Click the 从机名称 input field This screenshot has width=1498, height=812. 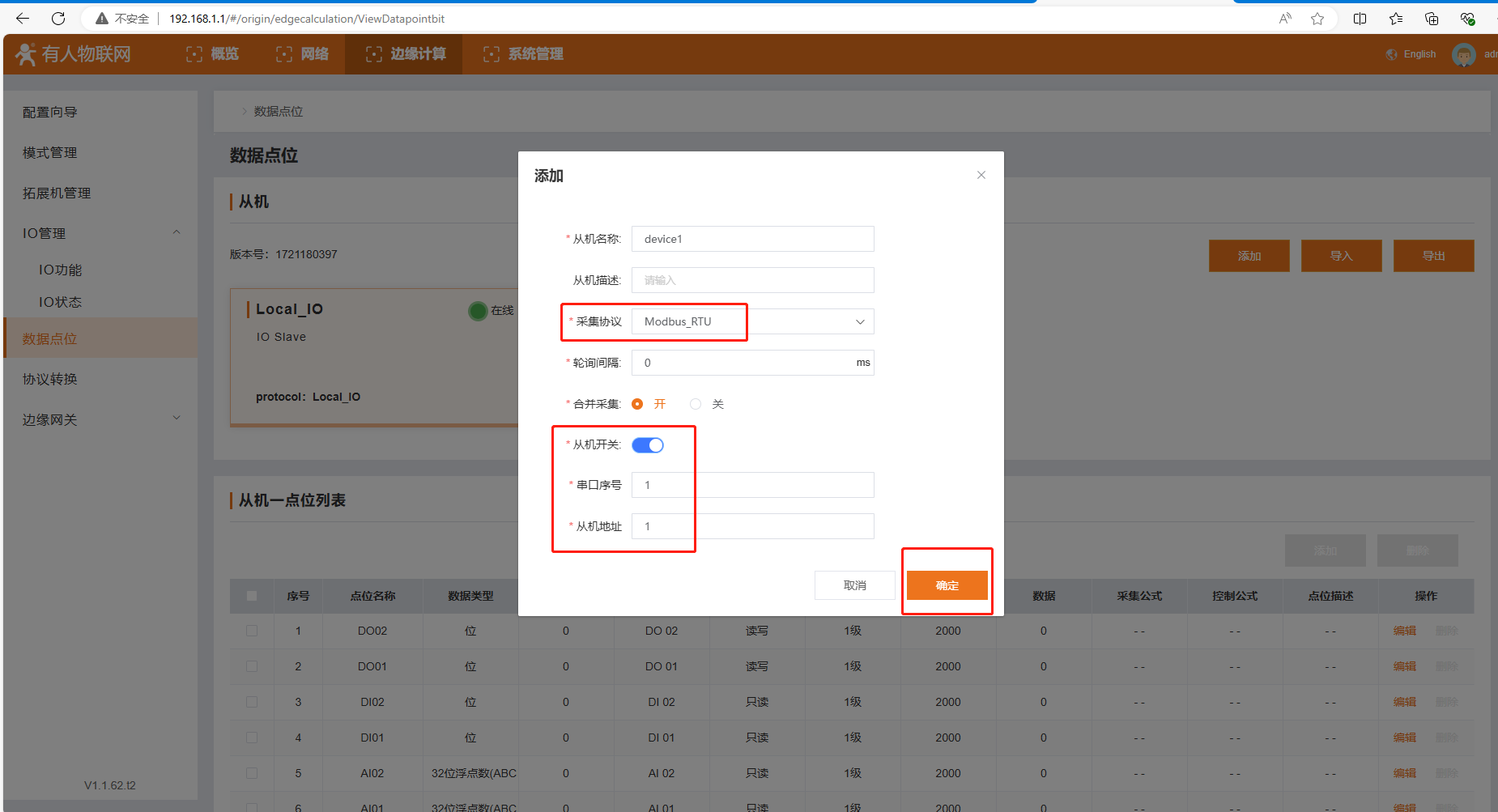(752, 239)
